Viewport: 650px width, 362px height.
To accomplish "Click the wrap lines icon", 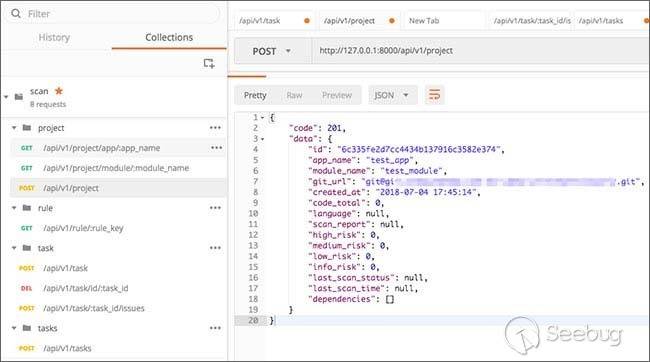I will 434,95.
